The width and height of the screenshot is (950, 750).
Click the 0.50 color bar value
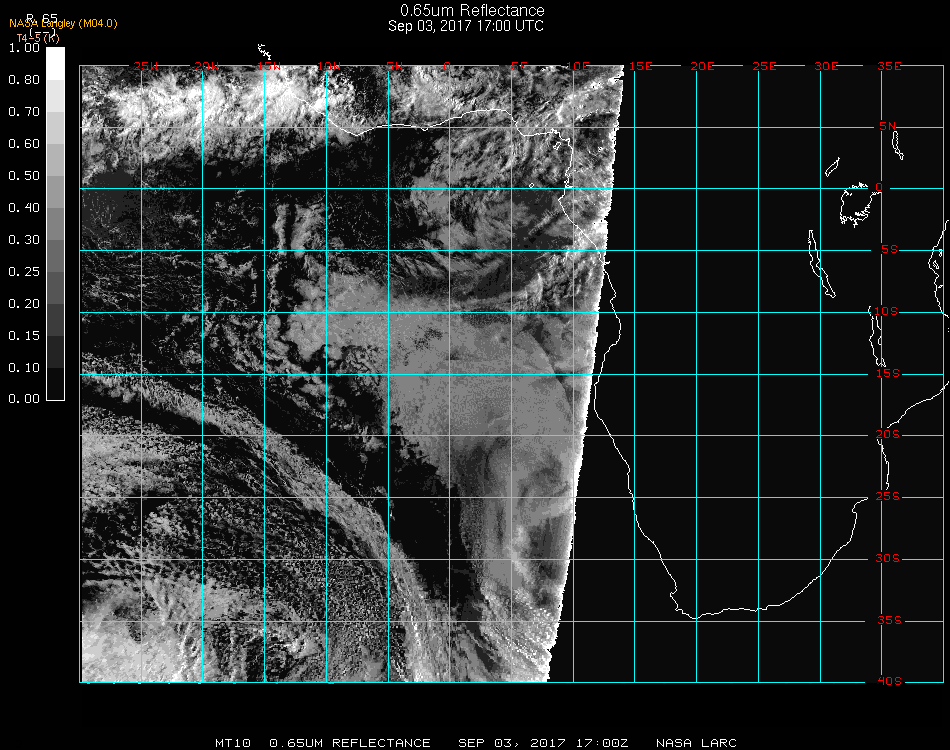click(24, 176)
